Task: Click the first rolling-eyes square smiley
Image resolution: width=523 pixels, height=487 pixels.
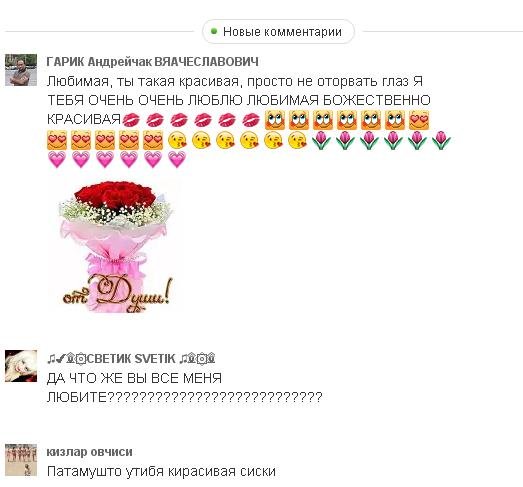Action: pos(275,120)
